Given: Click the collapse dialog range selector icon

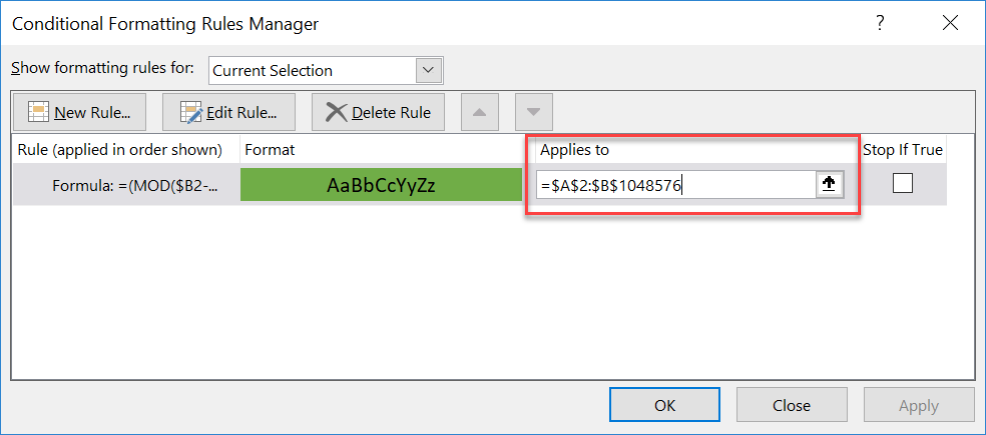Looking at the screenshot, I should pos(829,185).
